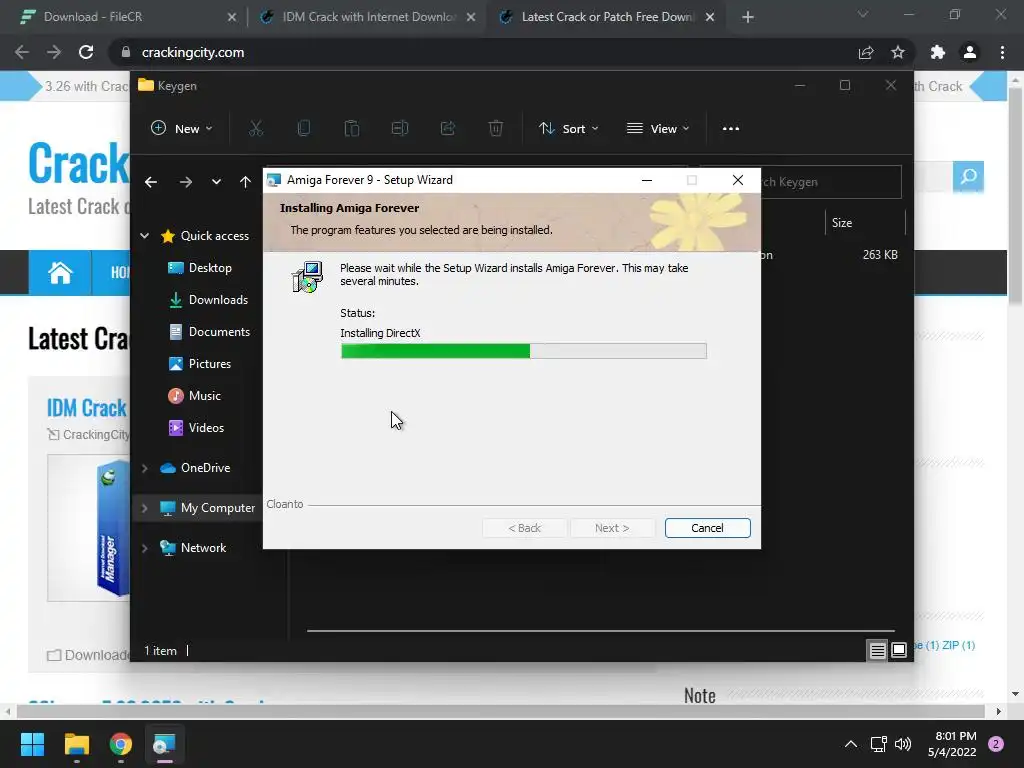Expand the My Computer tree node

[144, 508]
